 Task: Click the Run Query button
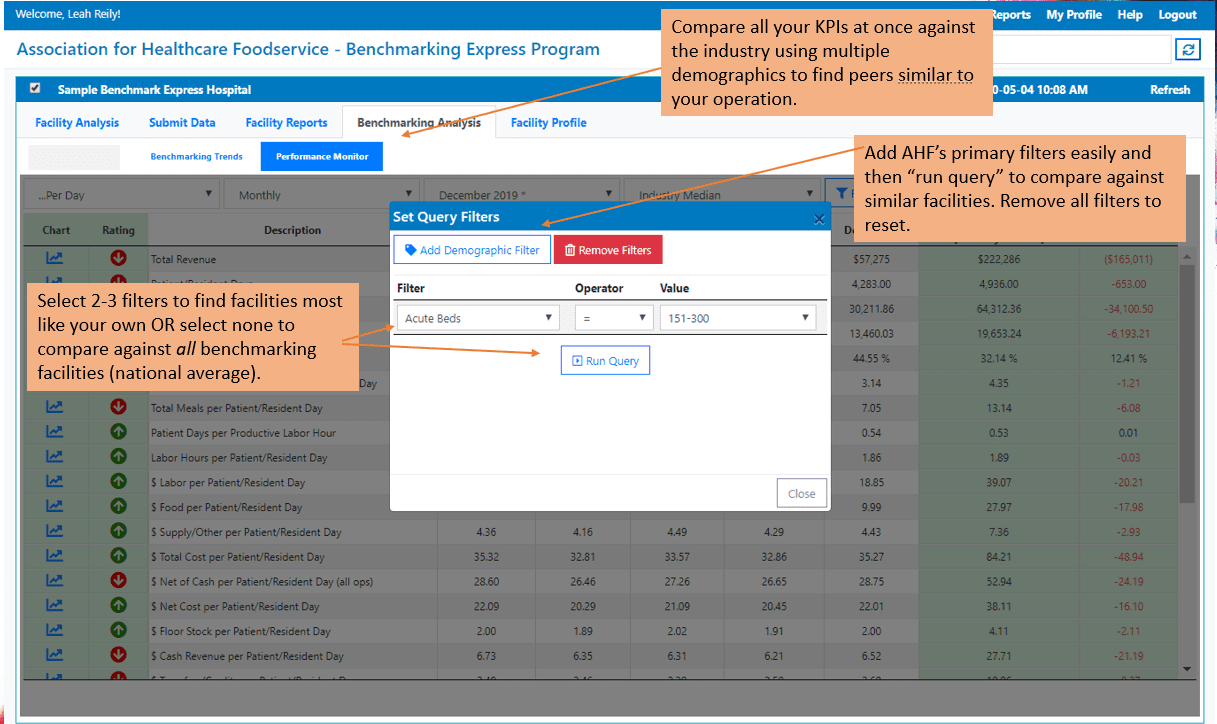coord(605,361)
